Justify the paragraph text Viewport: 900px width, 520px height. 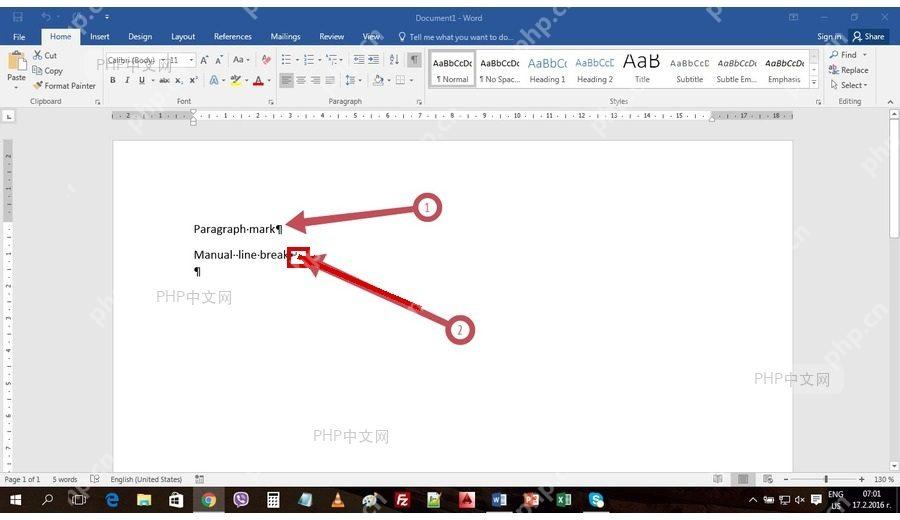(x=330, y=80)
